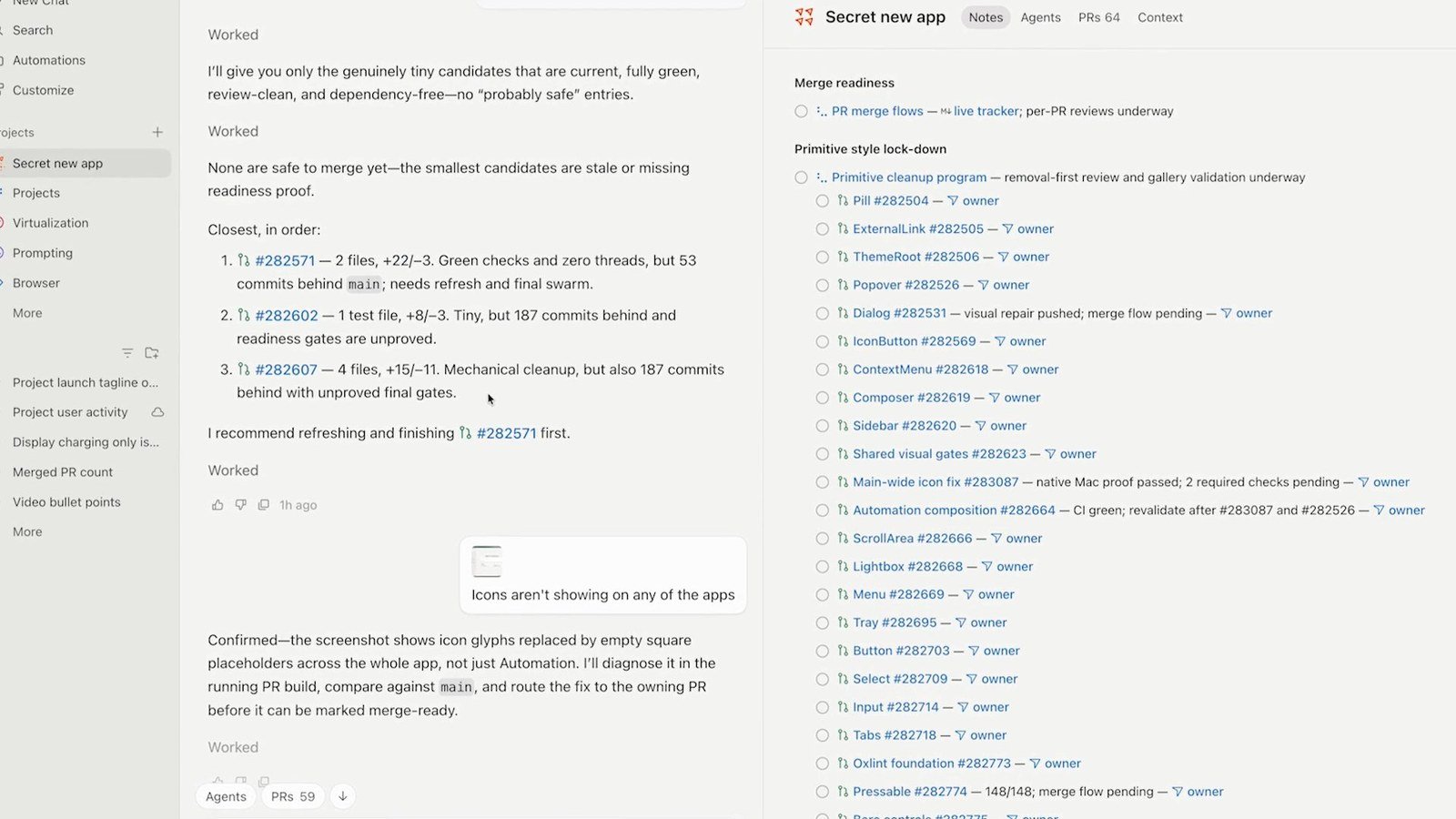Click the Secret new app logo icon
Image resolution: width=1456 pixels, height=819 pixels.
(x=804, y=17)
